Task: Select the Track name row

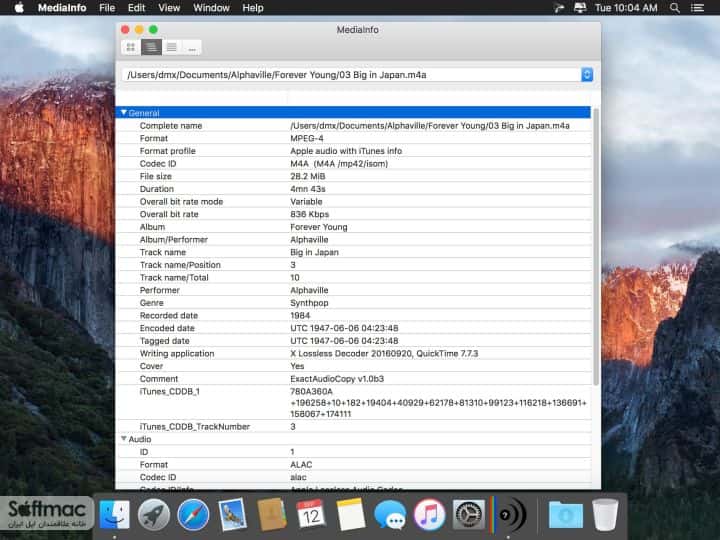Action: (354, 253)
